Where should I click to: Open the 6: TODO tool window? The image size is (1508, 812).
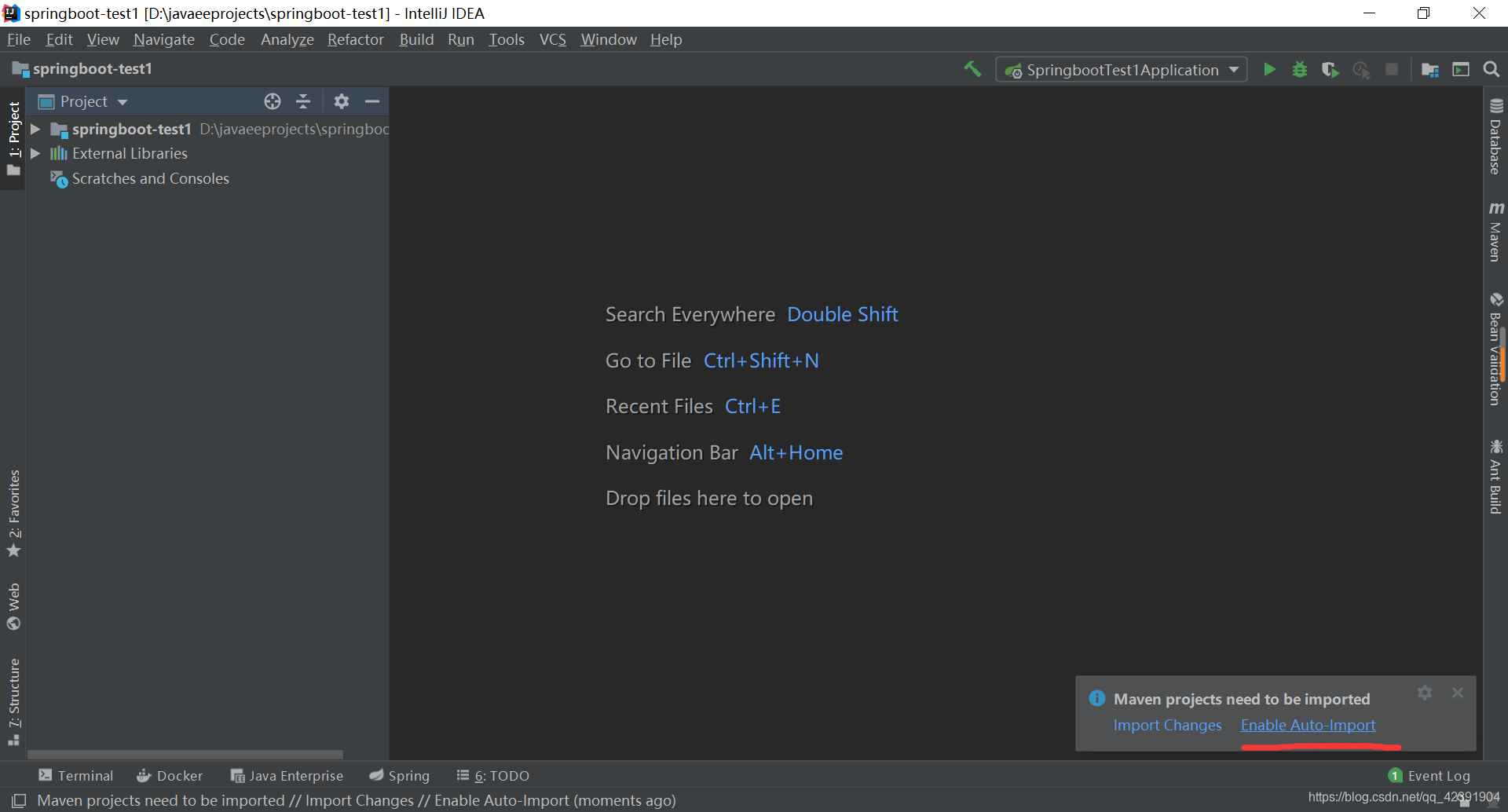coord(493,776)
